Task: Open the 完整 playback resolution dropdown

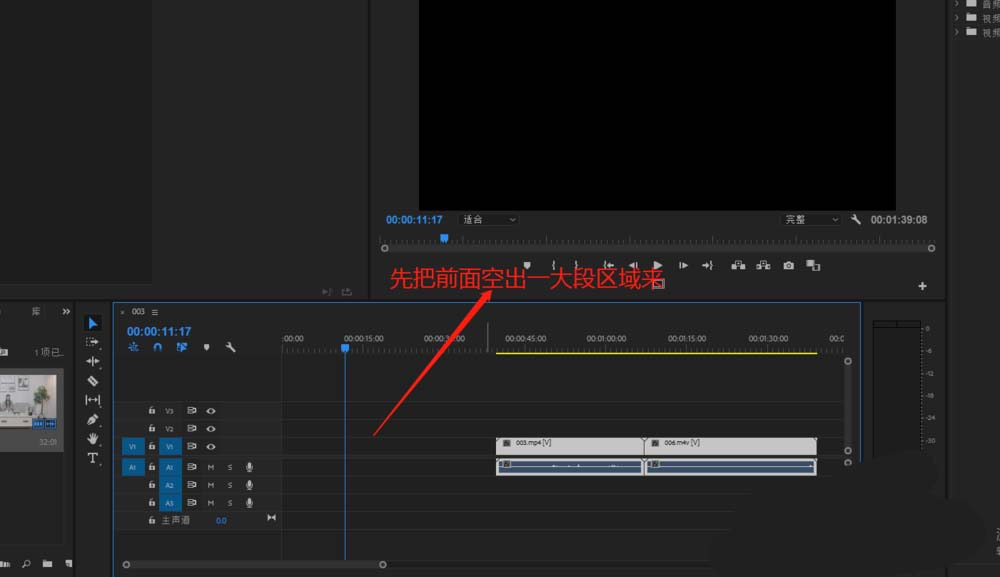Action: click(x=811, y=219)
